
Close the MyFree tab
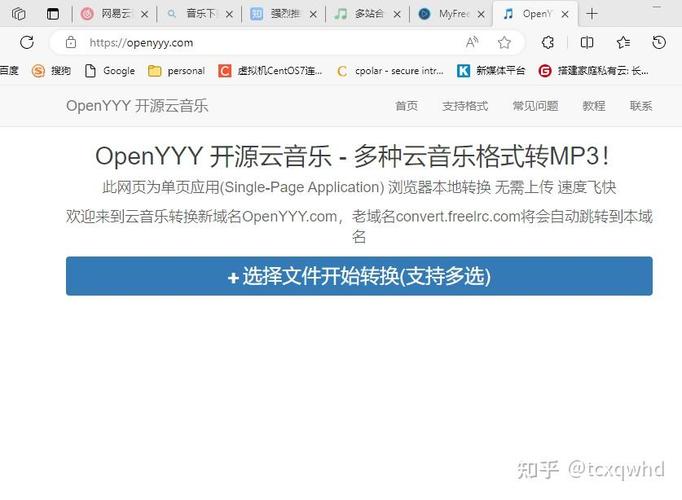tap(481, 14)
